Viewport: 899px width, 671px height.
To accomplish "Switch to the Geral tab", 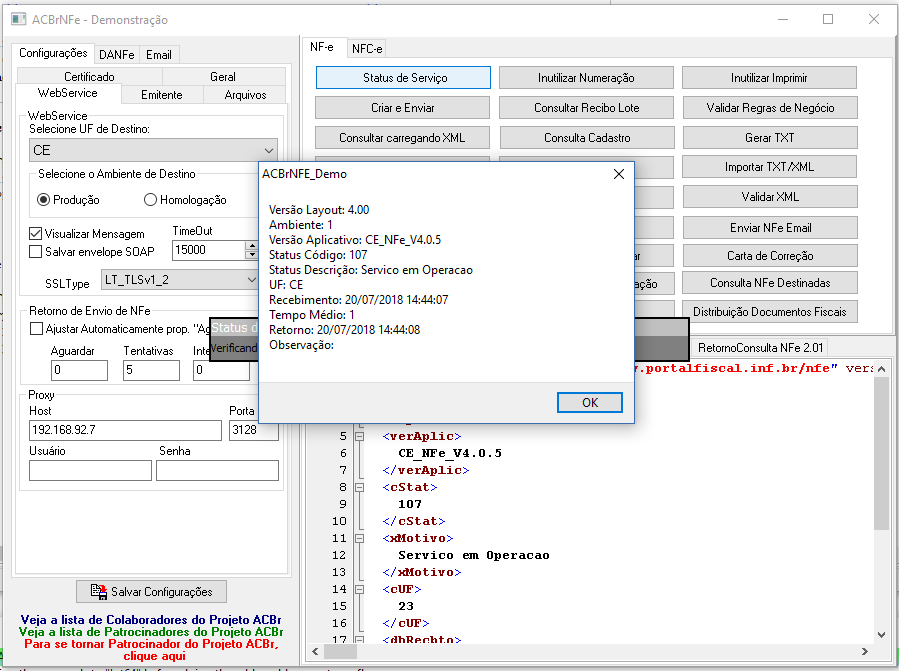I will click(x=223, y=76).
